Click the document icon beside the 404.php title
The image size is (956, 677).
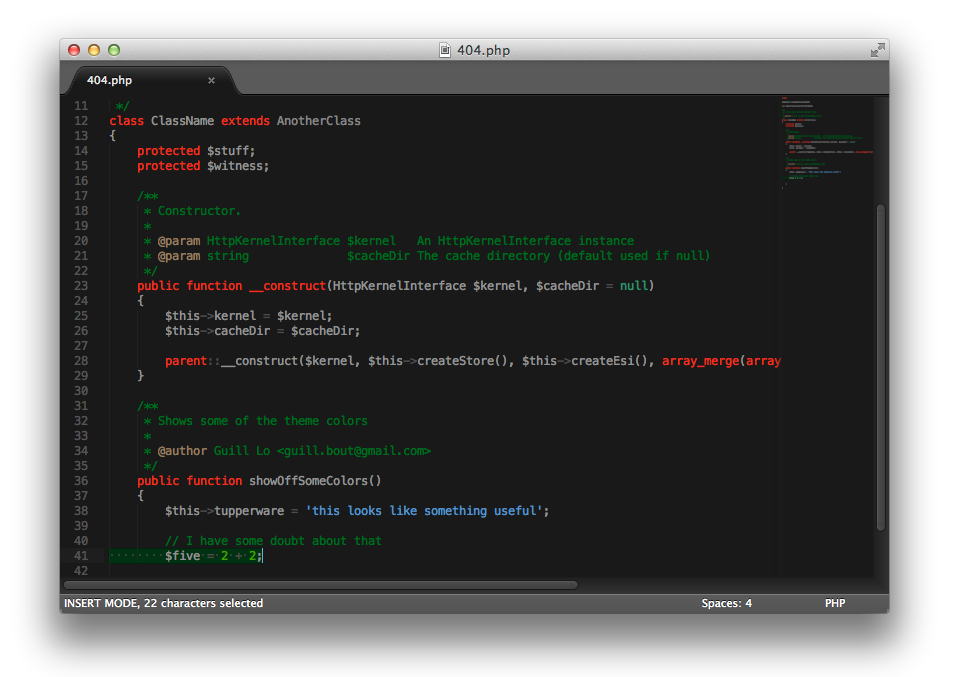(445, 50)
